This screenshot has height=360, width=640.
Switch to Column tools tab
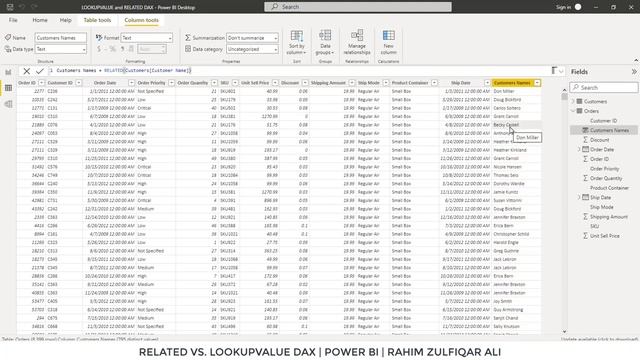(x=141, y=20)
